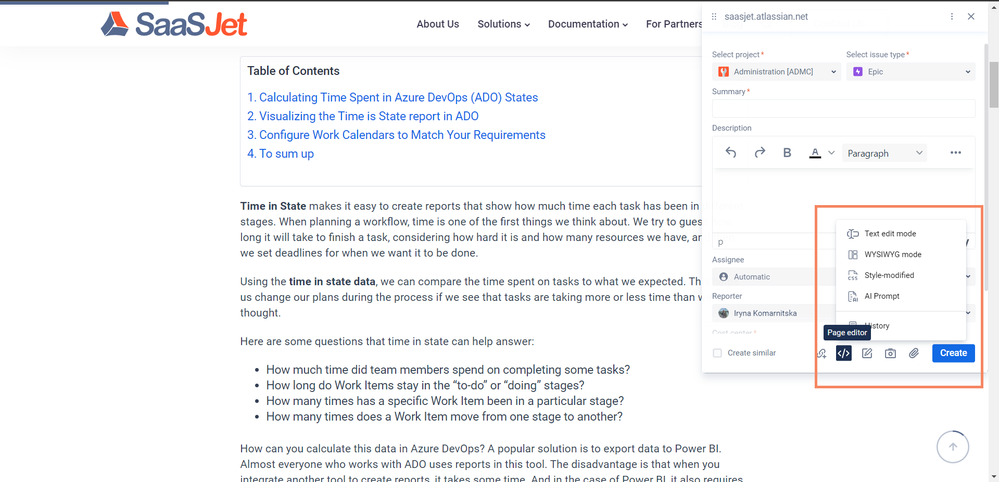The width and height of the screenshot is (999, 482).
Task: Click the redo arrow in Description toolbar
Action: click(759, 153)
